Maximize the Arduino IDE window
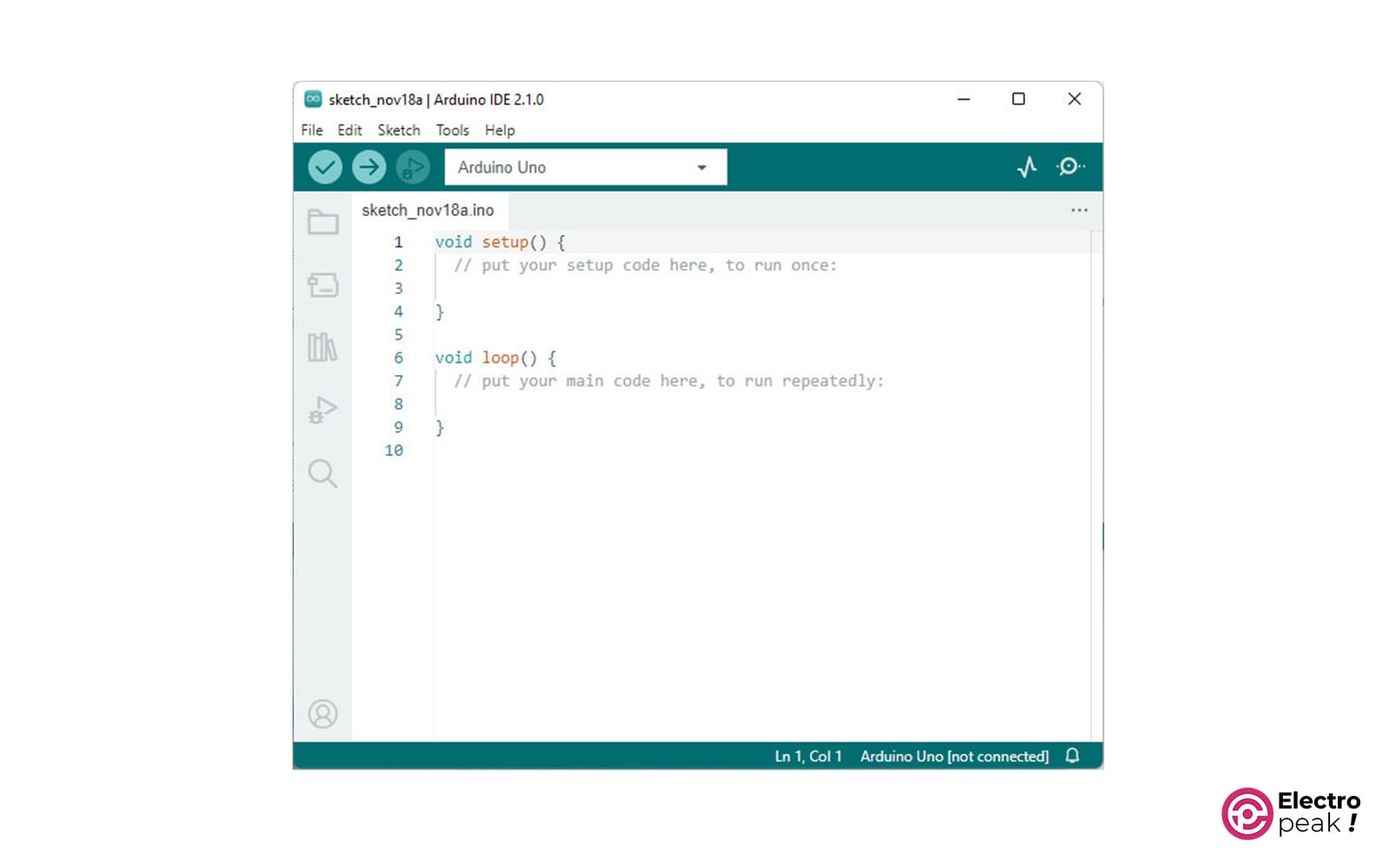Image resolution: width=1389 pixels, height=868 pixels. coord(1018,99)
